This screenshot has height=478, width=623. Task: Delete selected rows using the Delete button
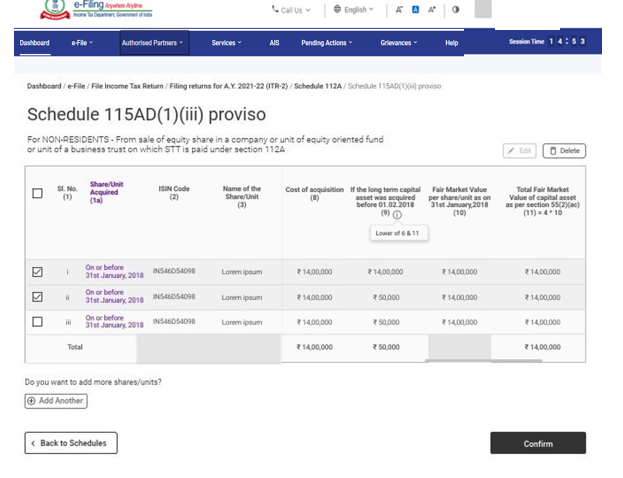(564, 151)
